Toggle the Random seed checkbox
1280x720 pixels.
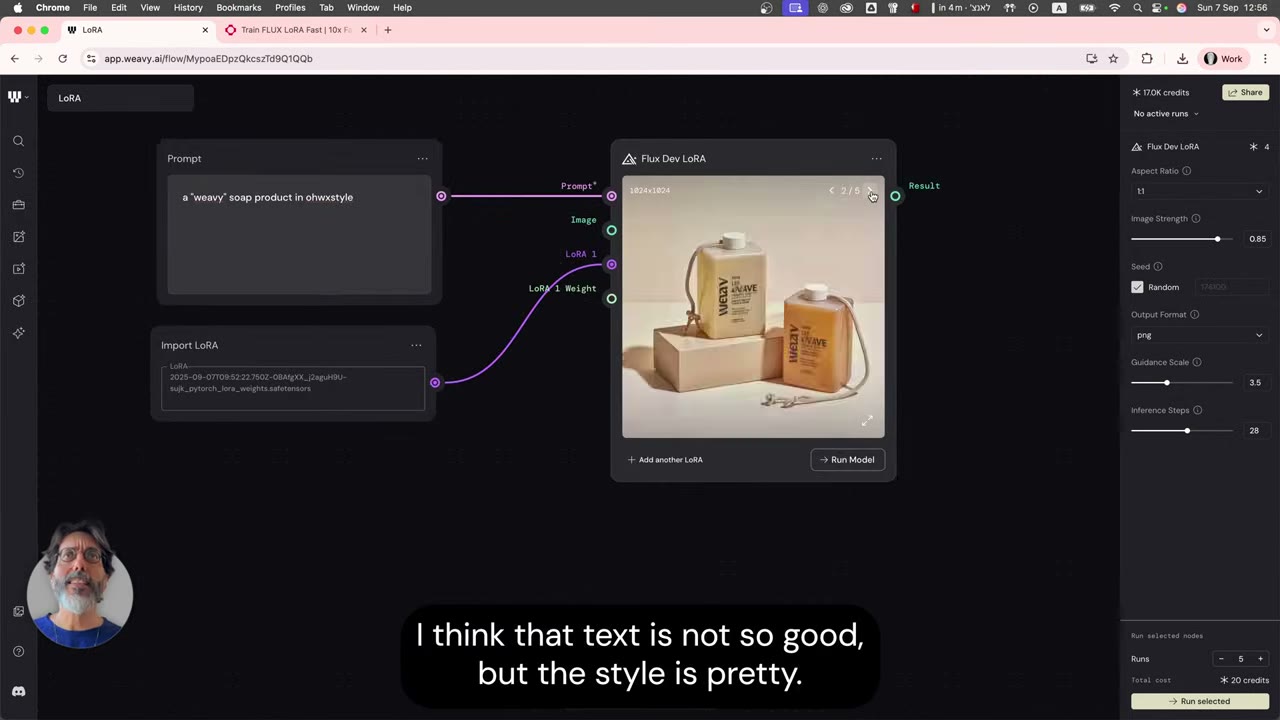(x=1137, y=287)
